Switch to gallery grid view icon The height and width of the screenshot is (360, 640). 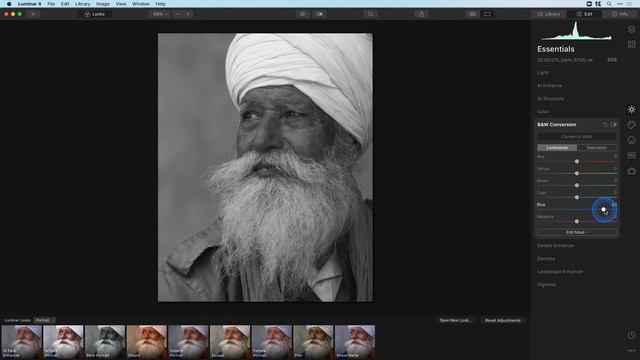(472, 14)
